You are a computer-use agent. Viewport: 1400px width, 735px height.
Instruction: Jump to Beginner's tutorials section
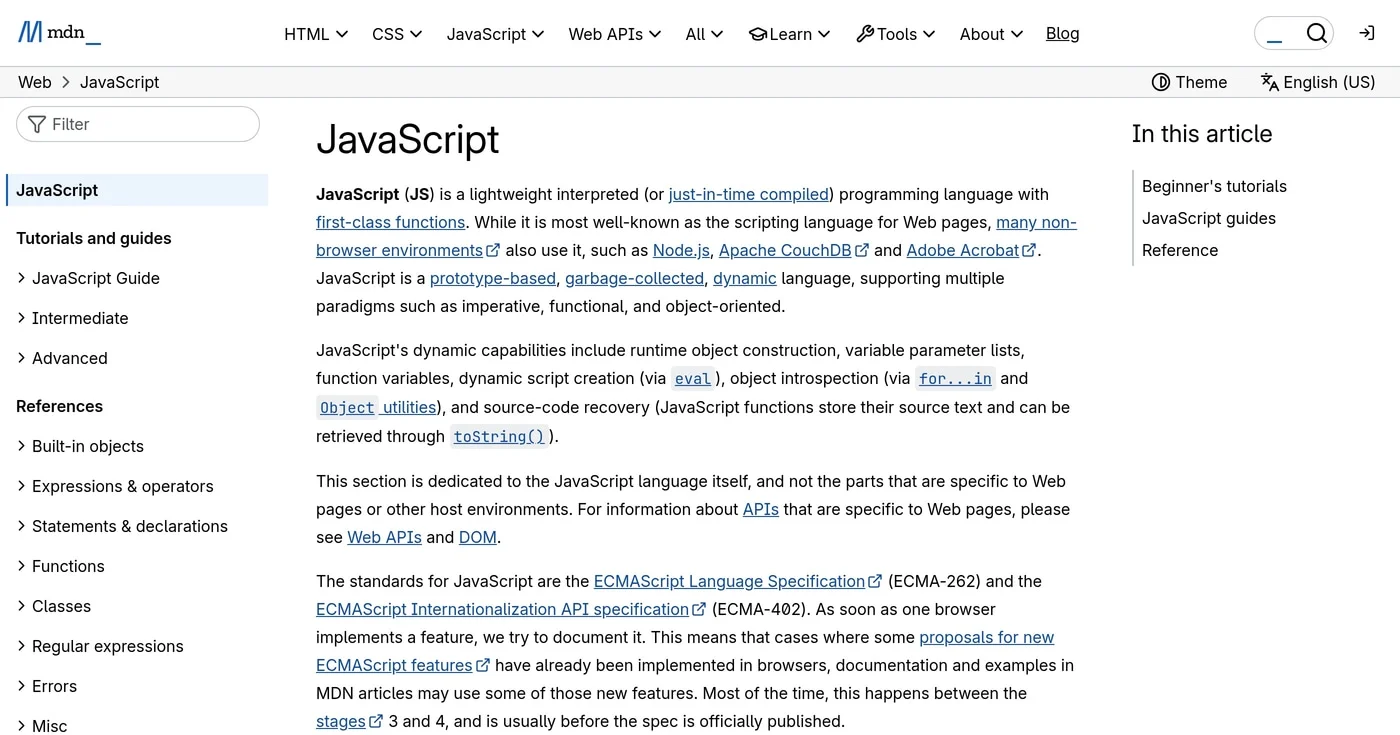click(x=1214, y=186)
